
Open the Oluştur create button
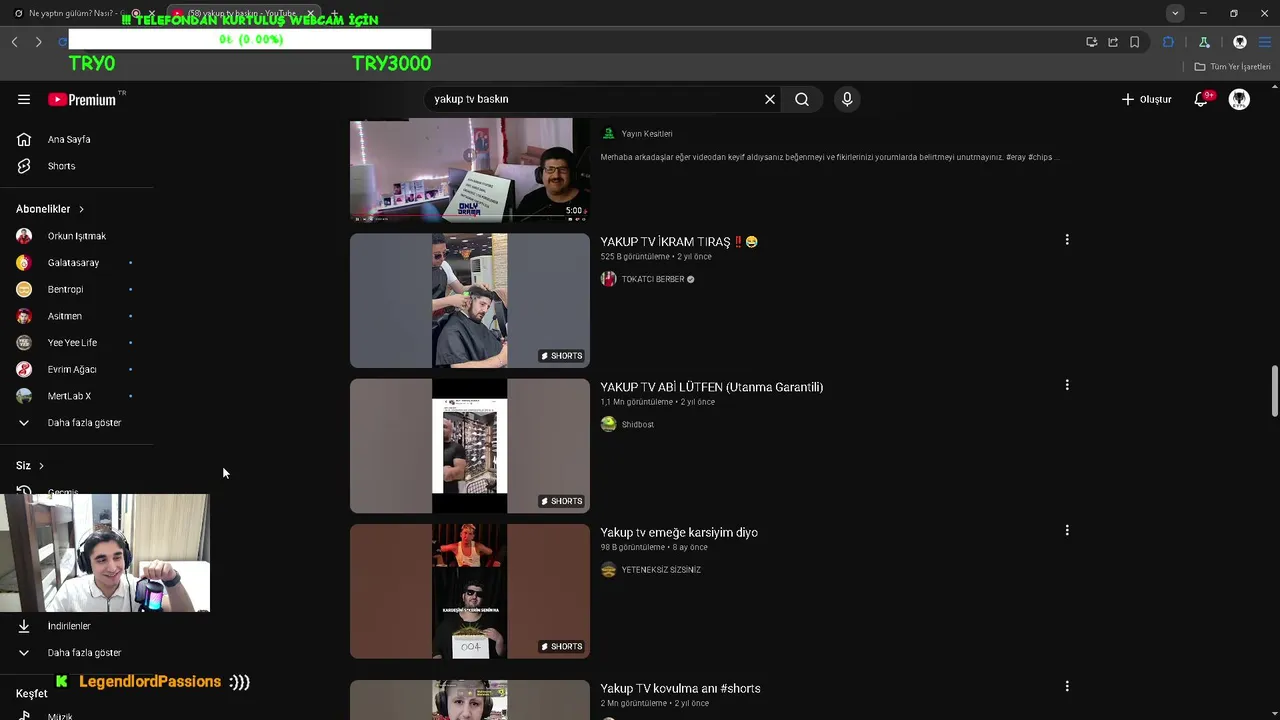click(x=1146, y=99)
